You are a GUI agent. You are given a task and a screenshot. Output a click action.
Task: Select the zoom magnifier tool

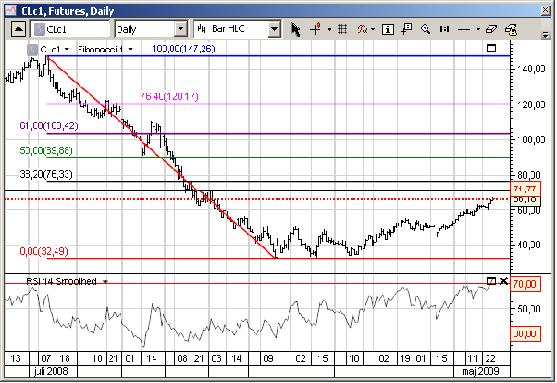pyautogui.click(x=425, y=29)
